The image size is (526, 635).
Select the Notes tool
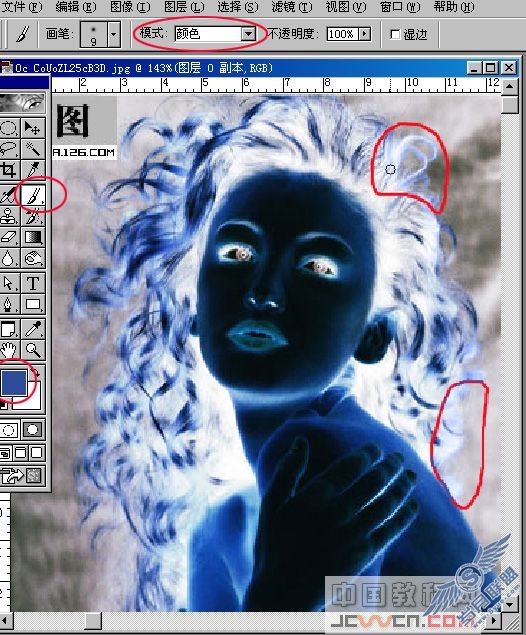pyautogui.click(x=8, y=329)
